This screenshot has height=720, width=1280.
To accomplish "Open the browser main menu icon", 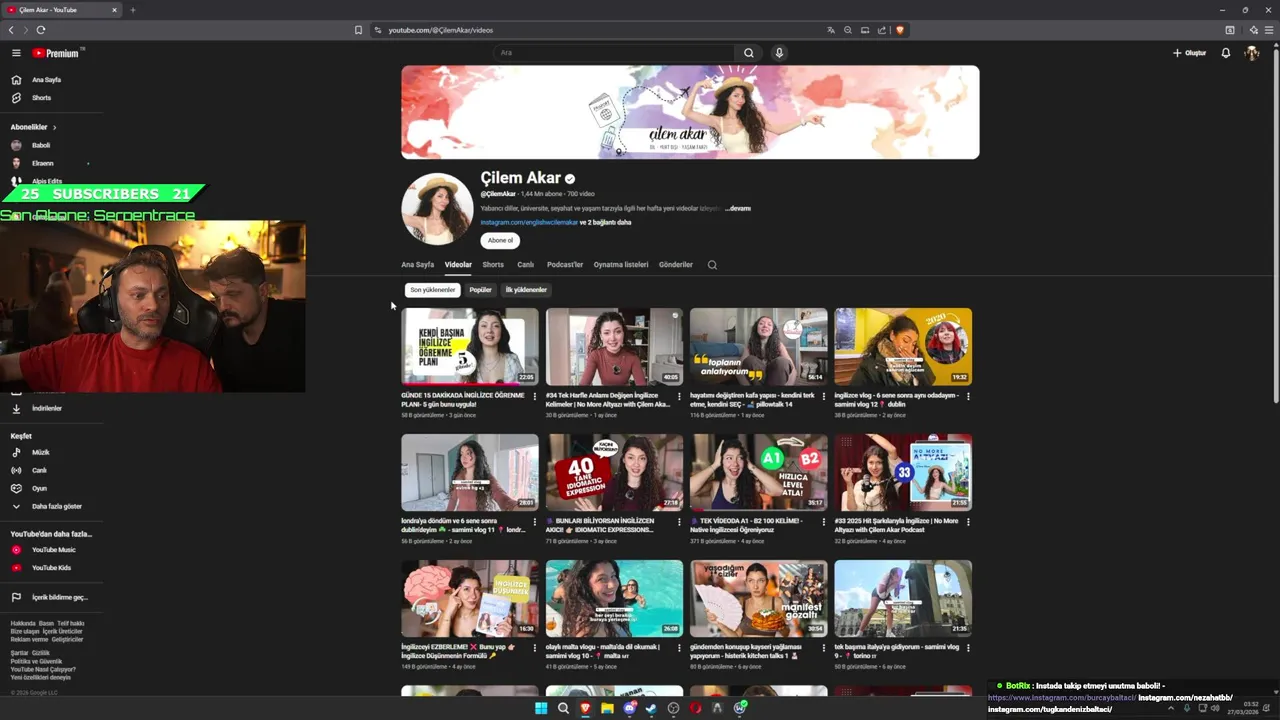I will (1270, 30).
